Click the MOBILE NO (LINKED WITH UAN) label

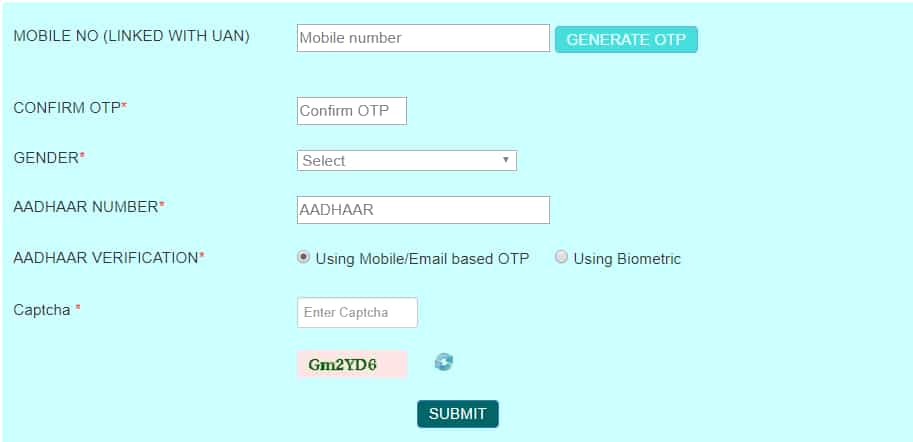click(132, 36)
